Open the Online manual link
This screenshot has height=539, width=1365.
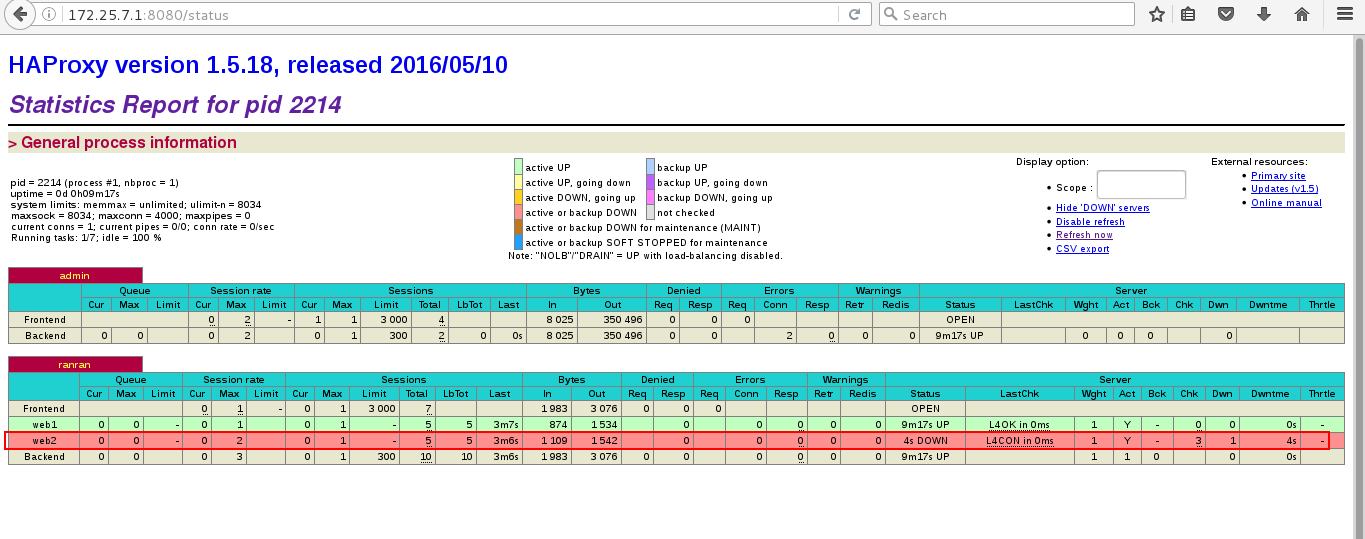point(1286,203)
